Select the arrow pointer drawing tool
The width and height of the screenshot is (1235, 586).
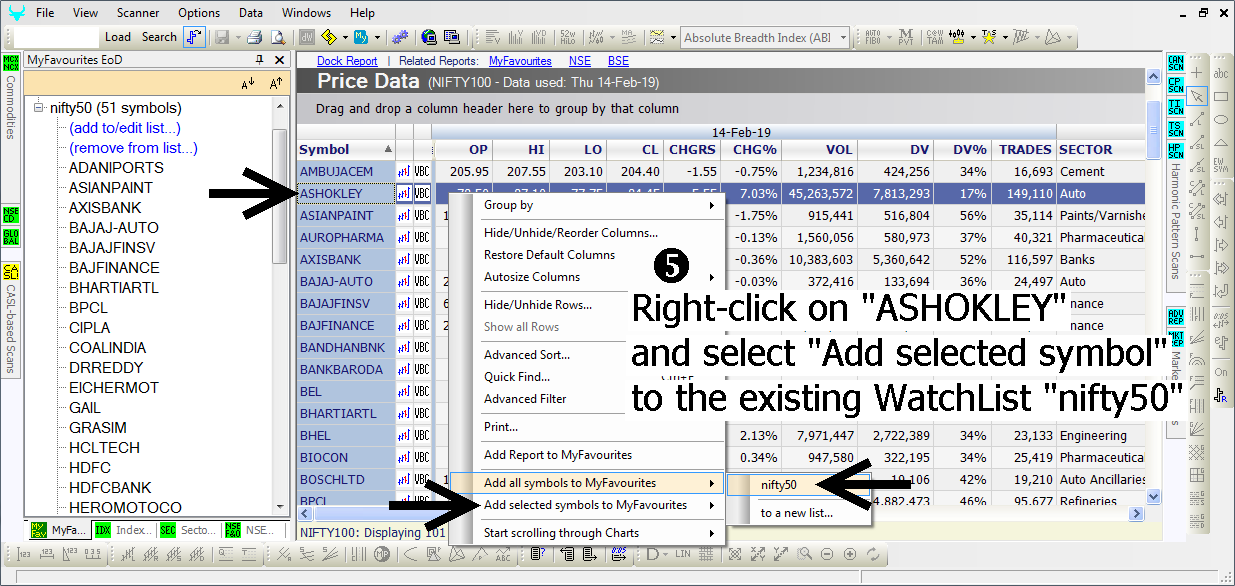(x=1198, y=96)
